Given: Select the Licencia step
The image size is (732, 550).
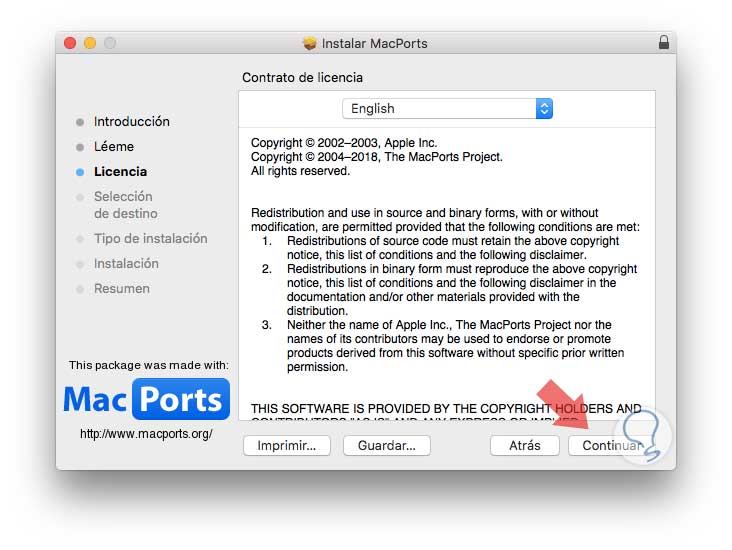Looking at the screenshot, I should (120, 172).
